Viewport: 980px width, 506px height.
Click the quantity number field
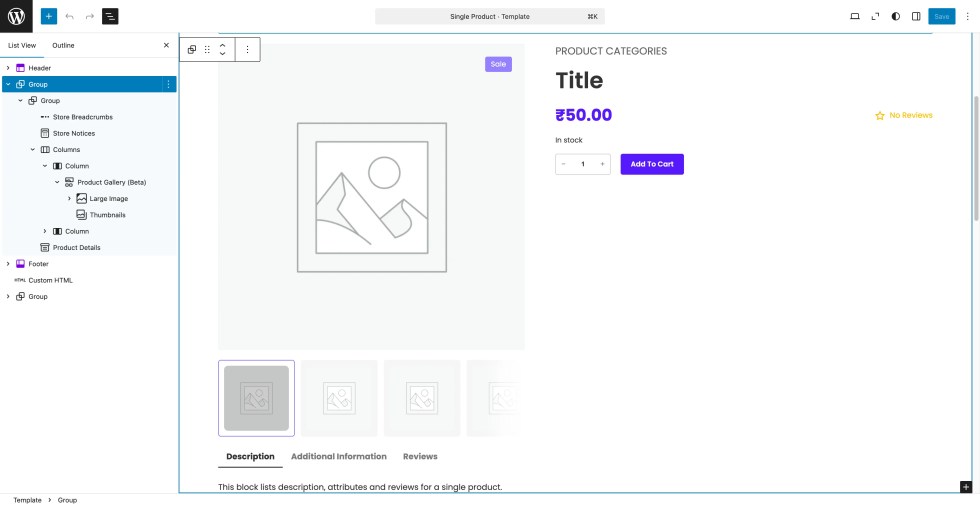(583, 164)
